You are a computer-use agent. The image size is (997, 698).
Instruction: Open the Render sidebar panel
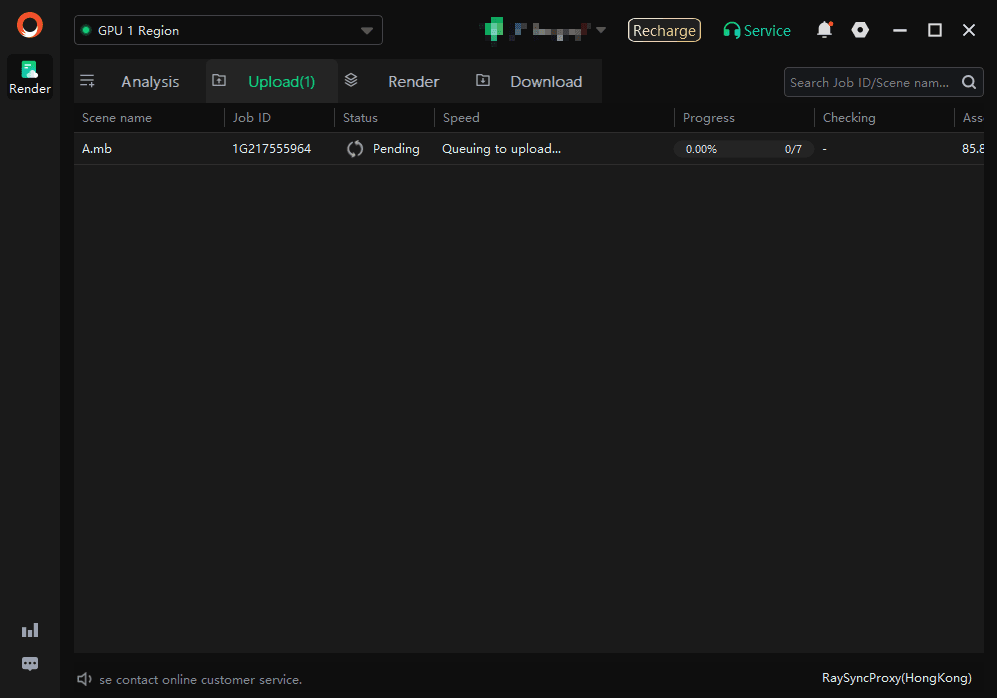30,77
